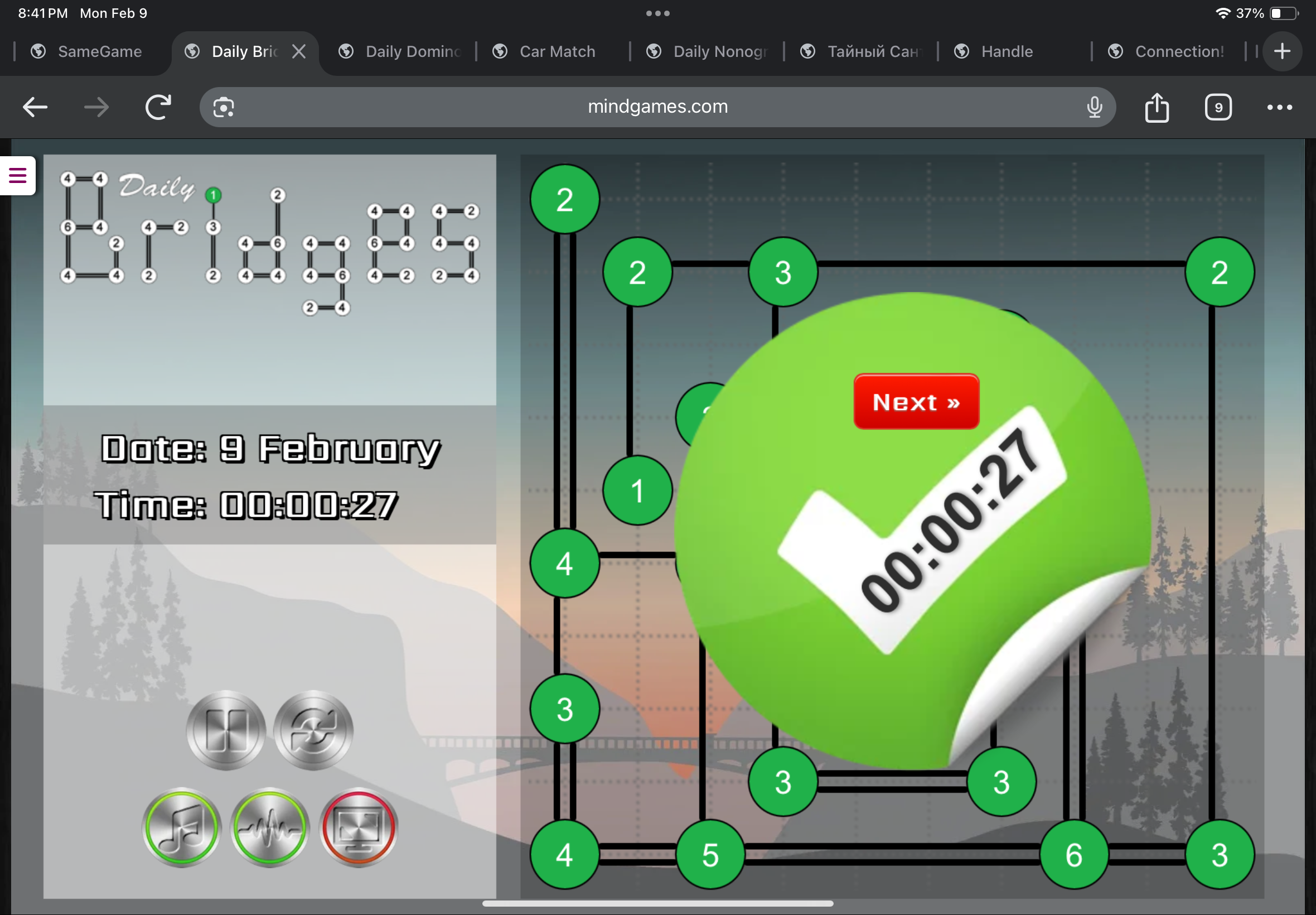This screenshot has width=1316, height=915.
Task: Toggle background music with note button
Action: (x=182, y=827)
